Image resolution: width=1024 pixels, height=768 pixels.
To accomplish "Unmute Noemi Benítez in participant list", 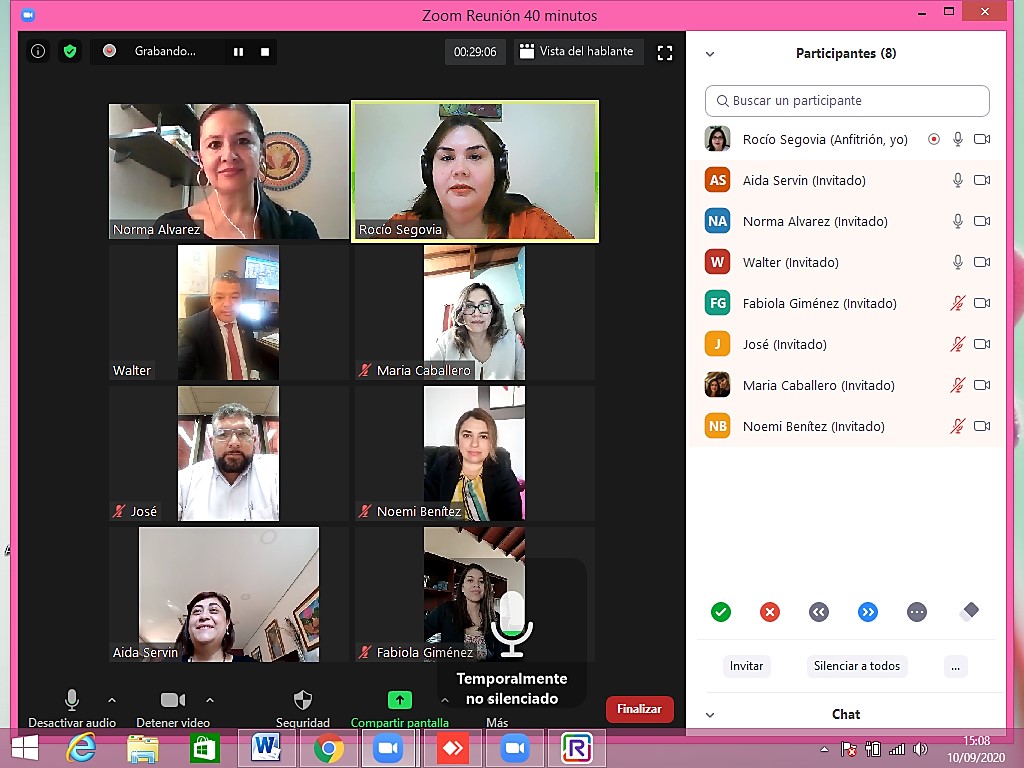I will (957, 426).
